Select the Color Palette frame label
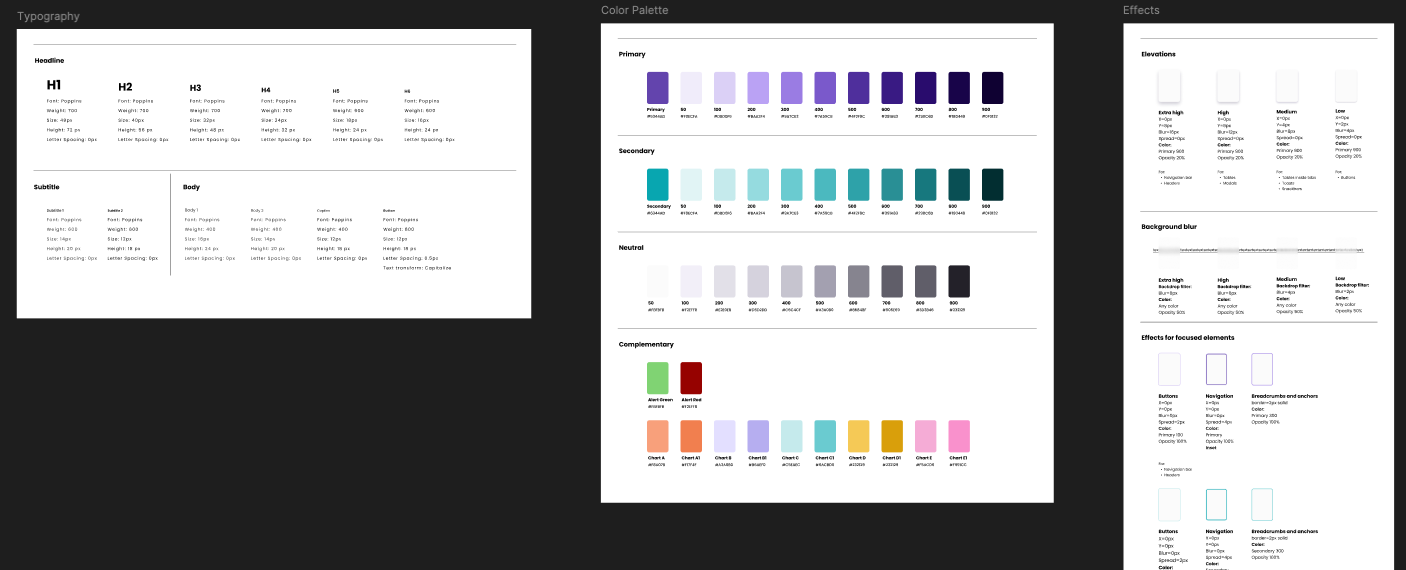This screenshot has height=570, width=1406. coord(634,11)
